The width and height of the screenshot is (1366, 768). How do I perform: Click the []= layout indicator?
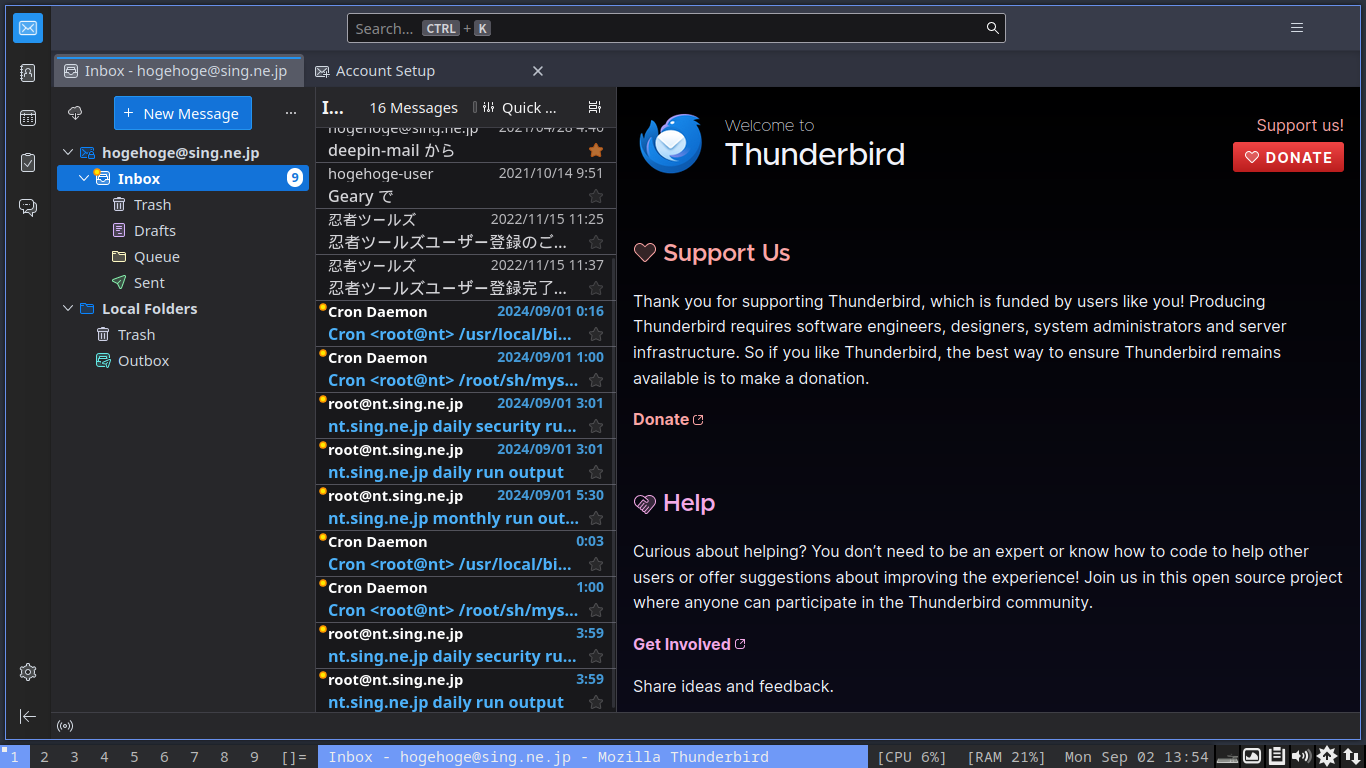tap(294, 757)
